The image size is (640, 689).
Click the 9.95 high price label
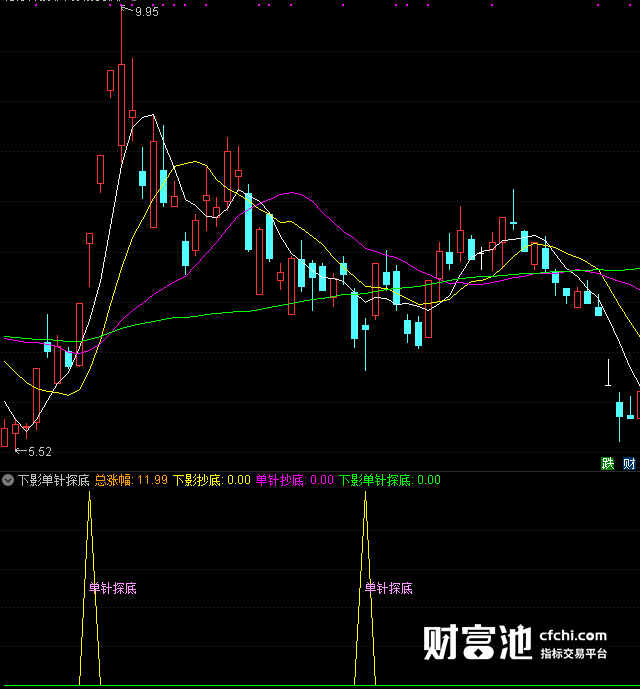146,12
